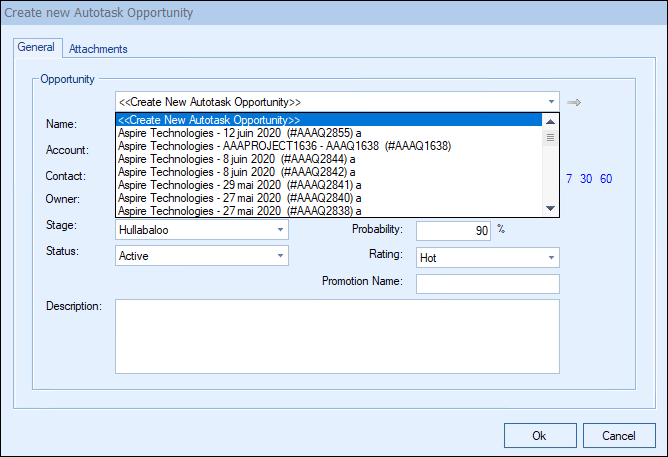
Task: Click the 60 days link
Action: (x=606, y=179)
